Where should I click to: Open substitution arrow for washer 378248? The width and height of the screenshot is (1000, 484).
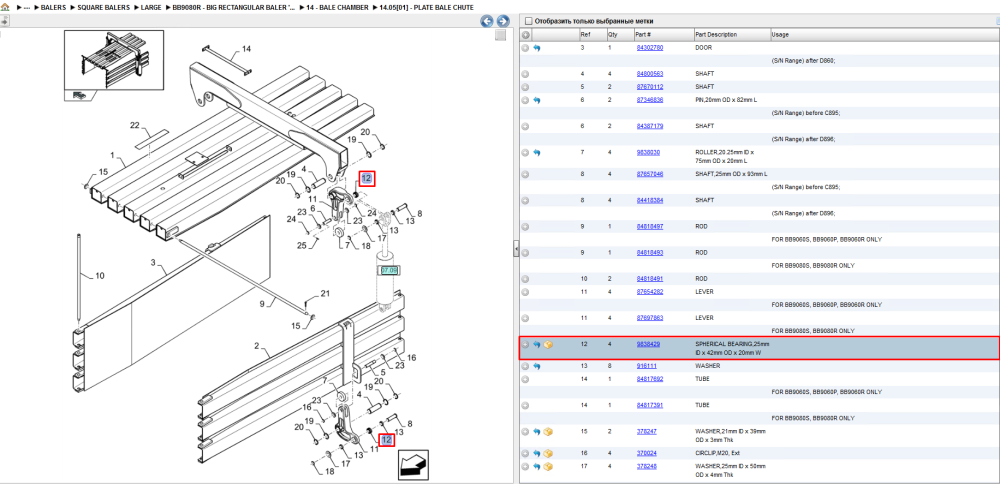click(536, 467)
